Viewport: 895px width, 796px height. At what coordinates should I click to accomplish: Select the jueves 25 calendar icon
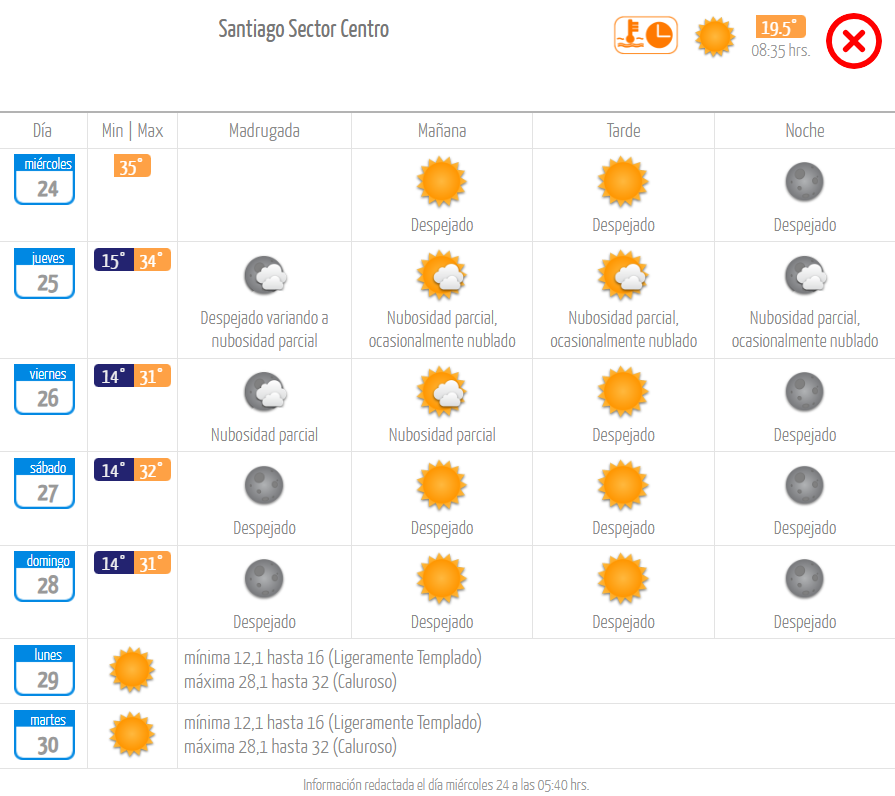pos(45,273)
